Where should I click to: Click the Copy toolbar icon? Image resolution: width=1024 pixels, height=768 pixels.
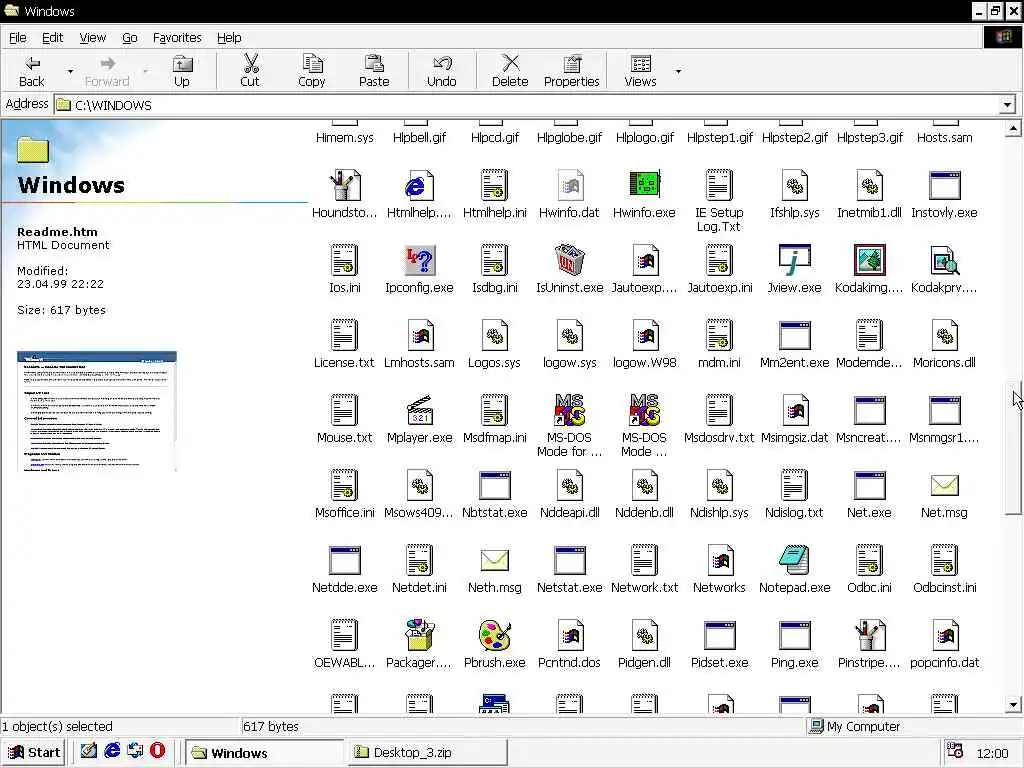coord(312,63)
